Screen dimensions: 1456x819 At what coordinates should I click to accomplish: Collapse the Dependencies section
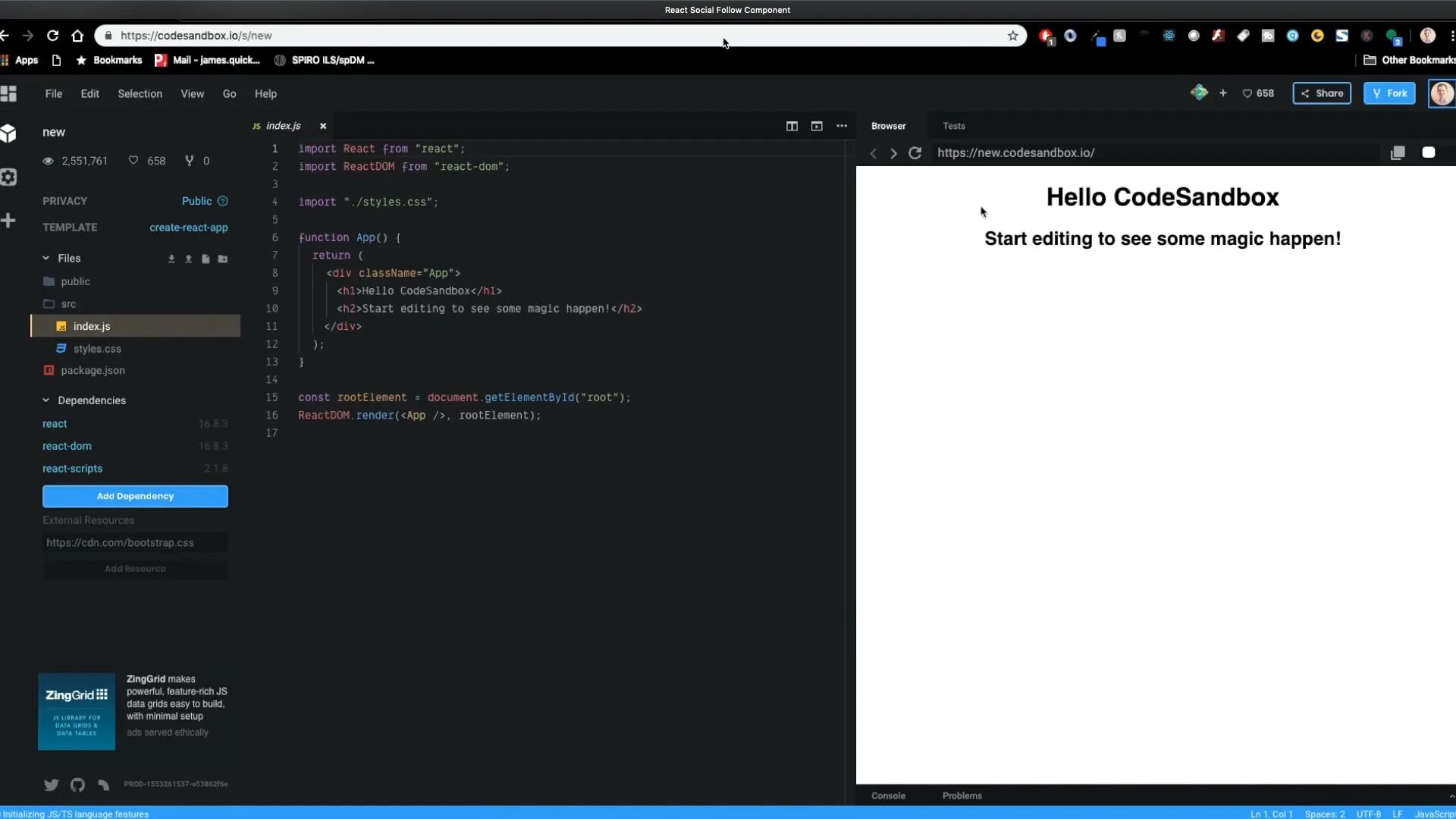tap(45, 400)
